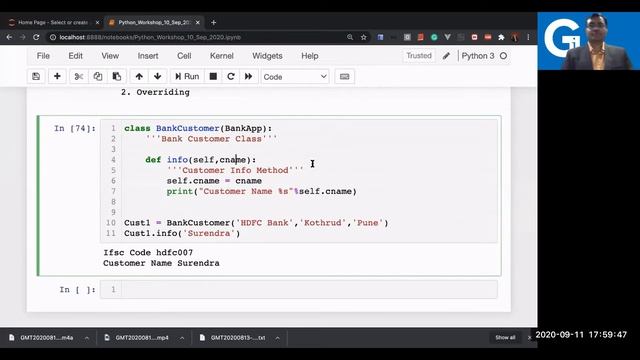Open the Help menu
640x360 pixels.
coord(310,56)
